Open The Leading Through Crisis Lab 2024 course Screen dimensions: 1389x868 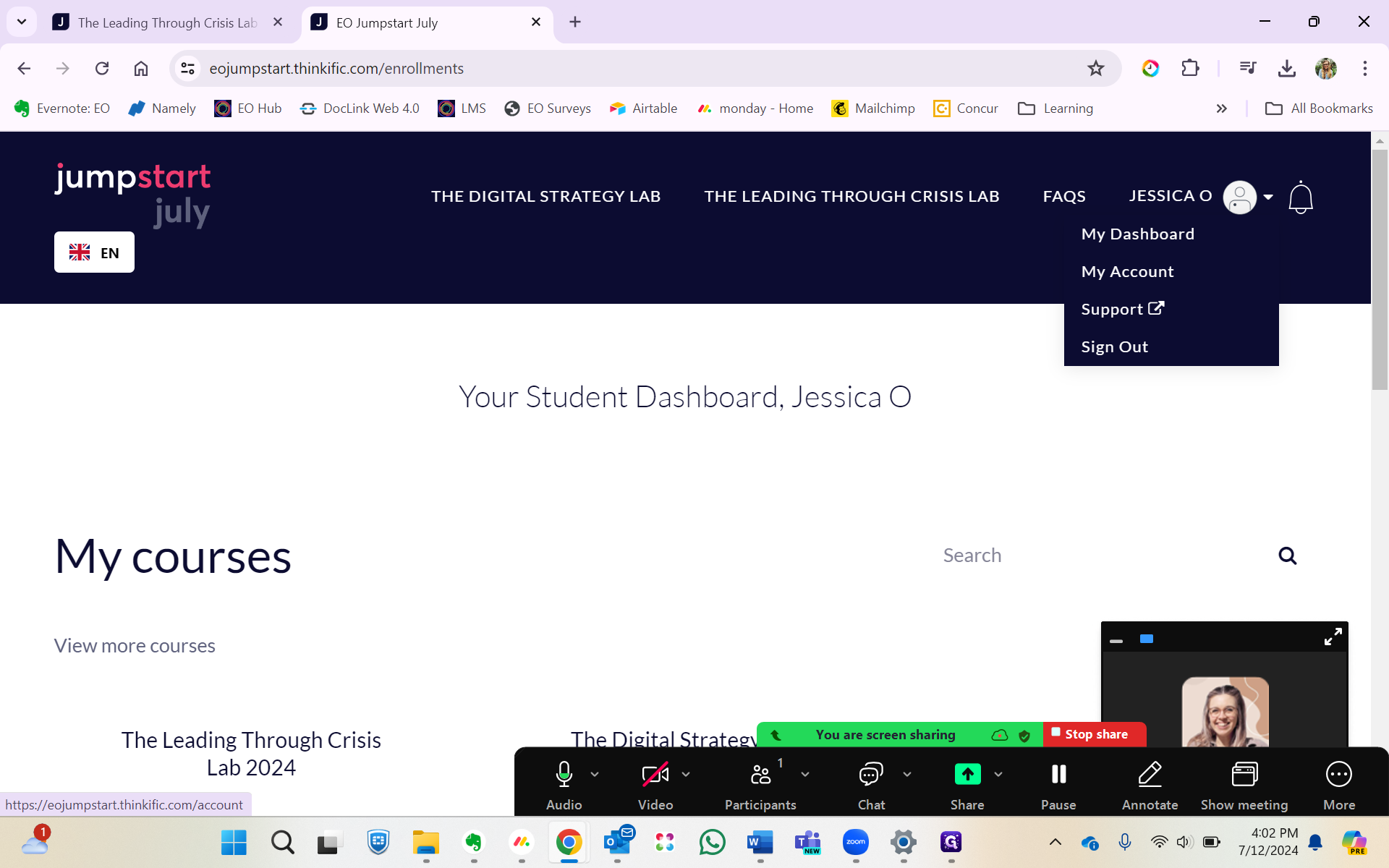(x=251, y=754)
